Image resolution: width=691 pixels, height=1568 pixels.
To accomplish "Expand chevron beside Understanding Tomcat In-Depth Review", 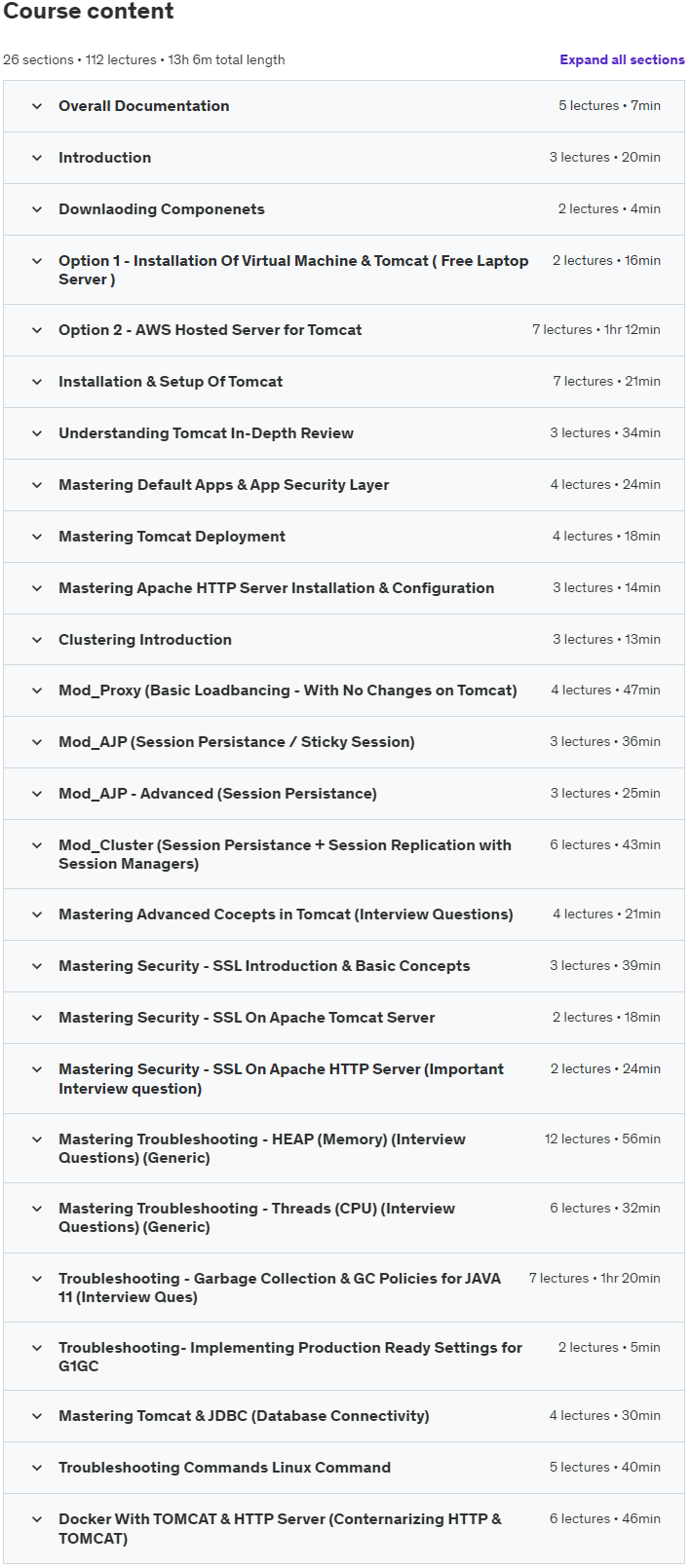I will 37,433.
